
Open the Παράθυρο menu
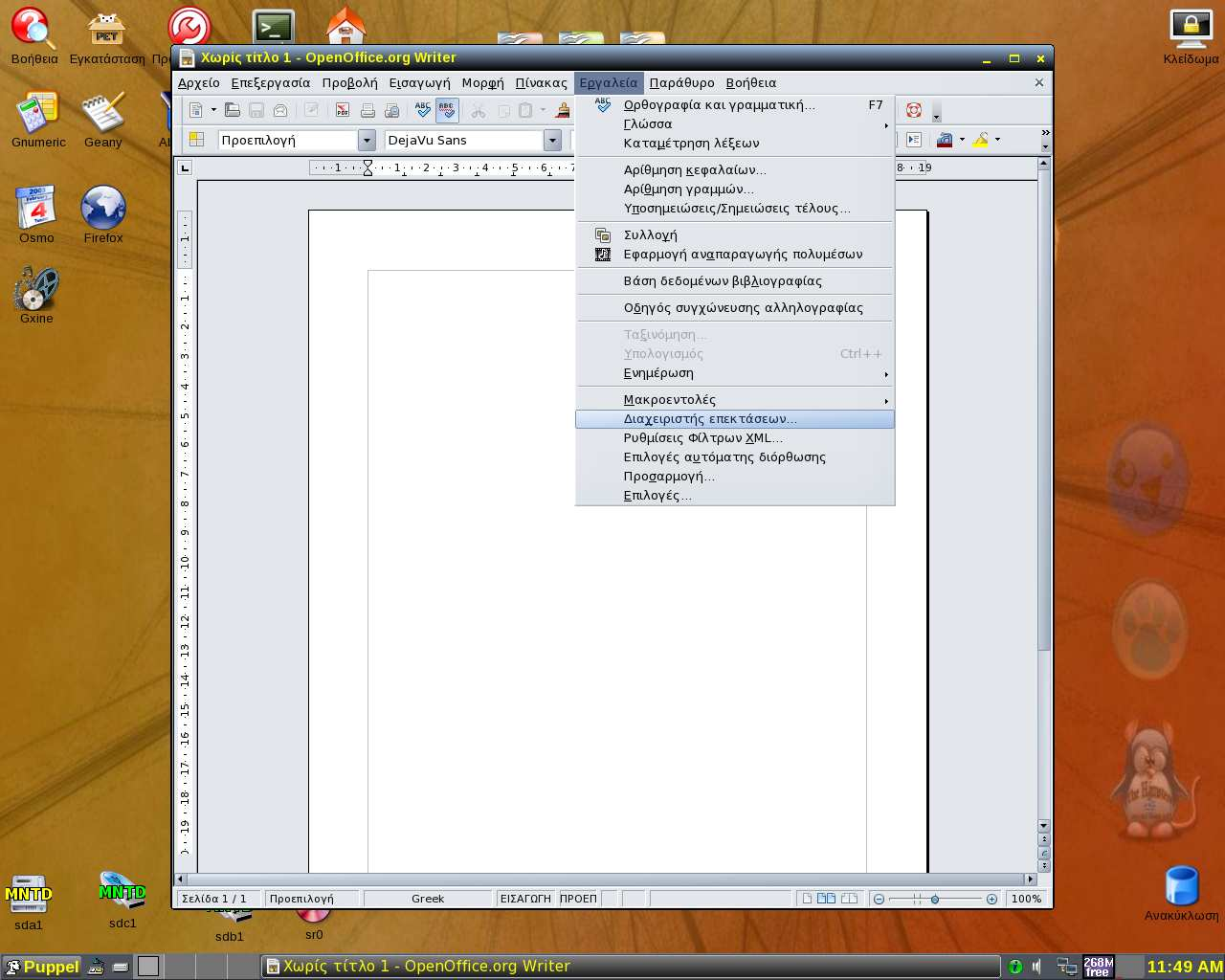(x=682, y=83)
